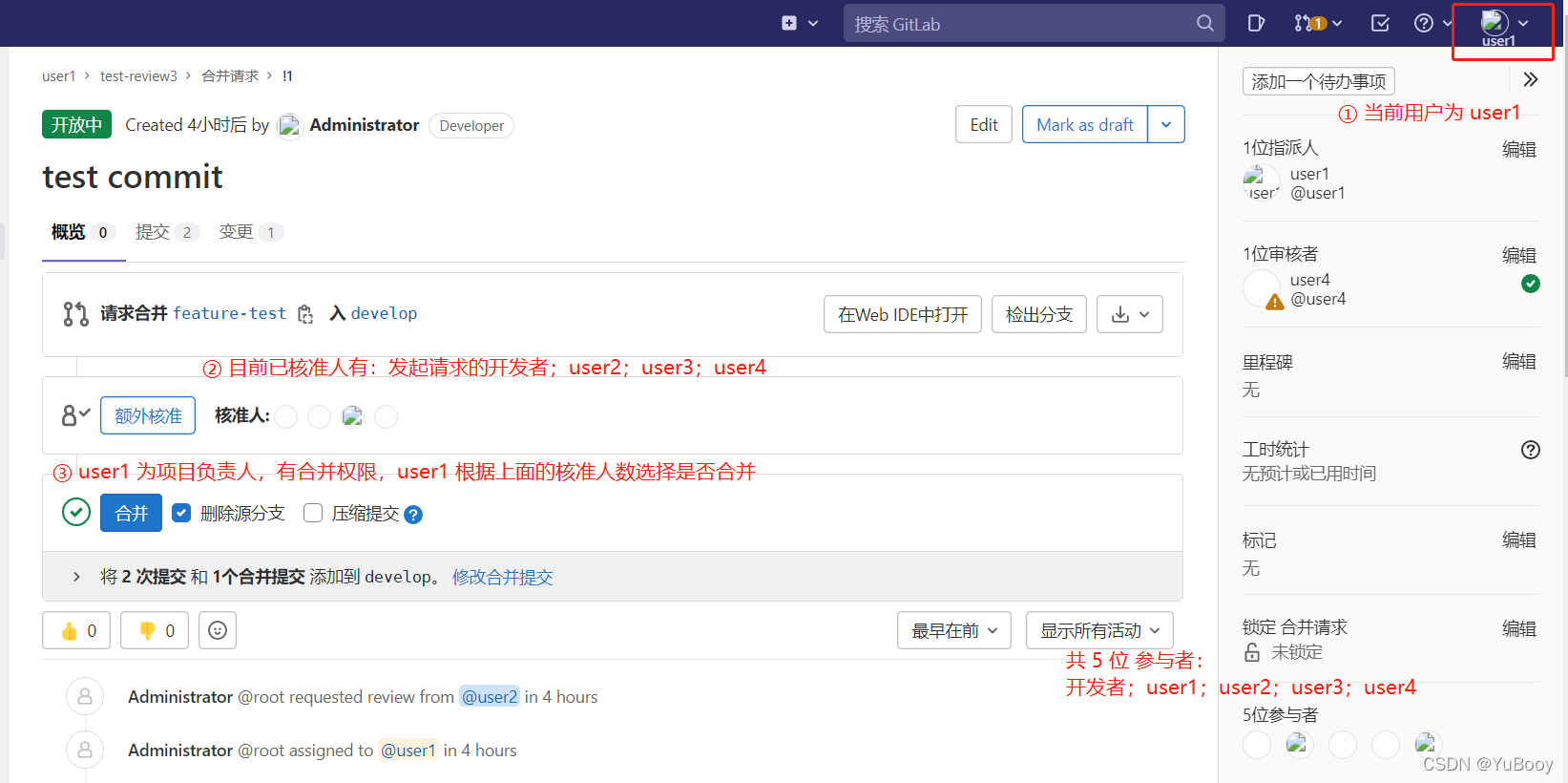Expand the user menu chevron
Image resolution: width=1568 pixels, height=783 pixels.
pos(1523,23)
